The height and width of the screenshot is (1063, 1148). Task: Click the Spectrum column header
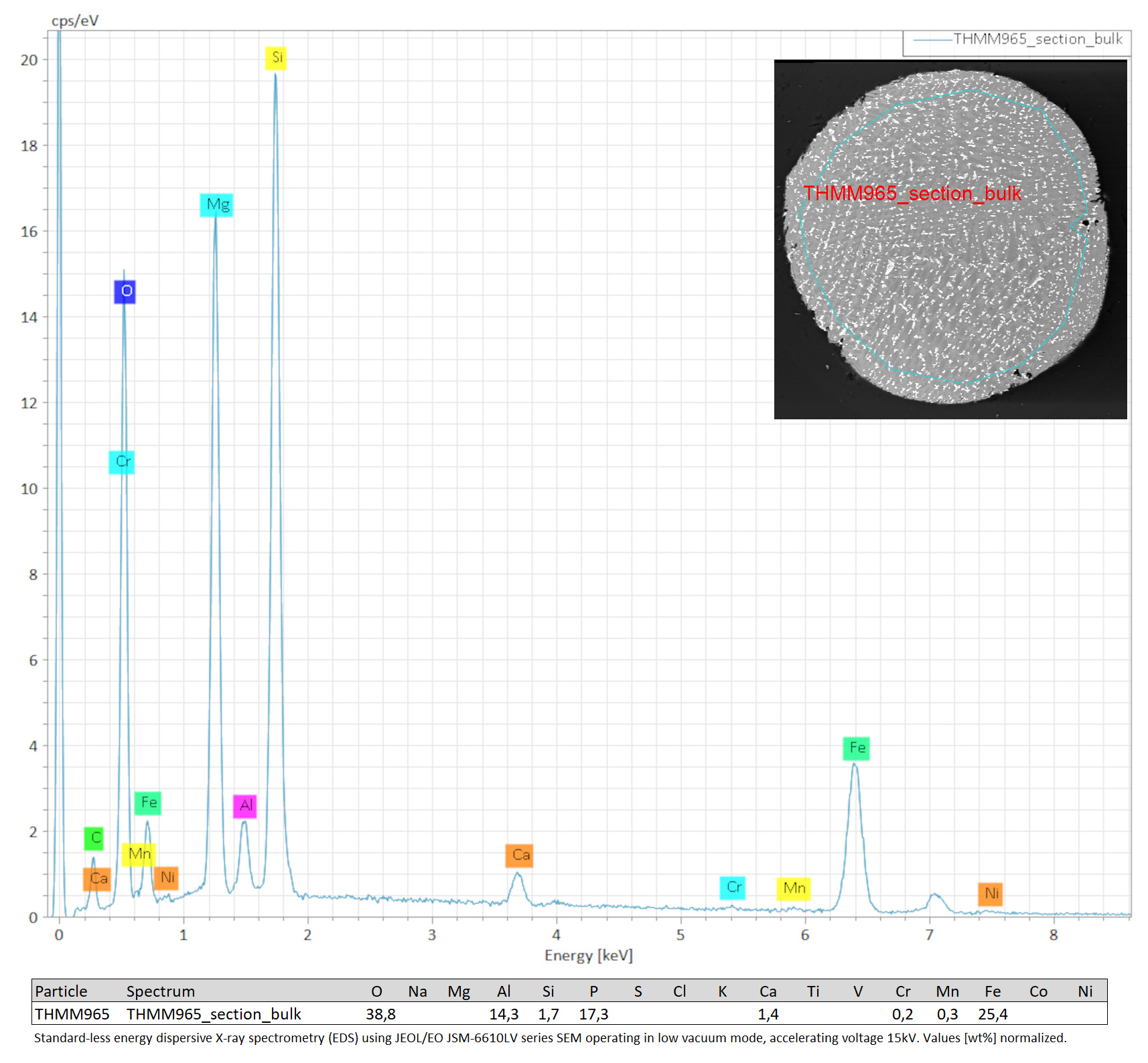coord(161,991)
